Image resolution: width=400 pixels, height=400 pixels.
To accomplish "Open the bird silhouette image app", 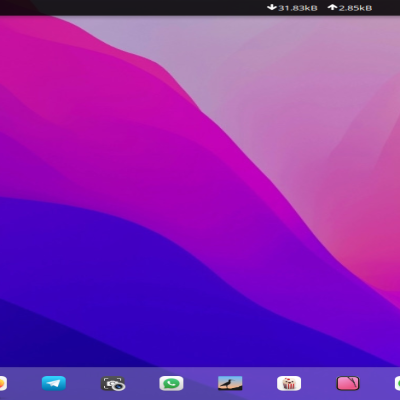I will tap(230, 383).
